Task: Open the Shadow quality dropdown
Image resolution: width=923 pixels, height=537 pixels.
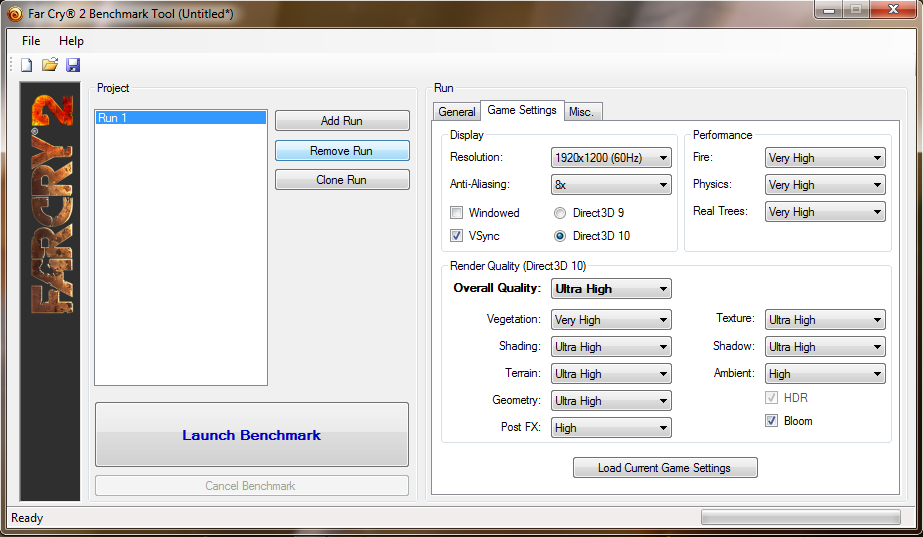Action: pyautogui.click(x=825, y=347)
